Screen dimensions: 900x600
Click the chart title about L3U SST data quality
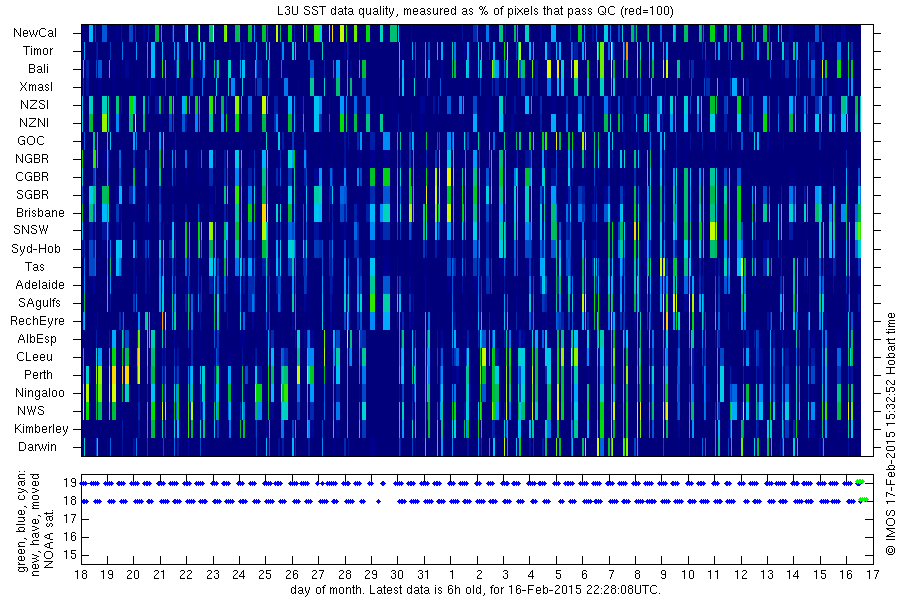point(475,11)
